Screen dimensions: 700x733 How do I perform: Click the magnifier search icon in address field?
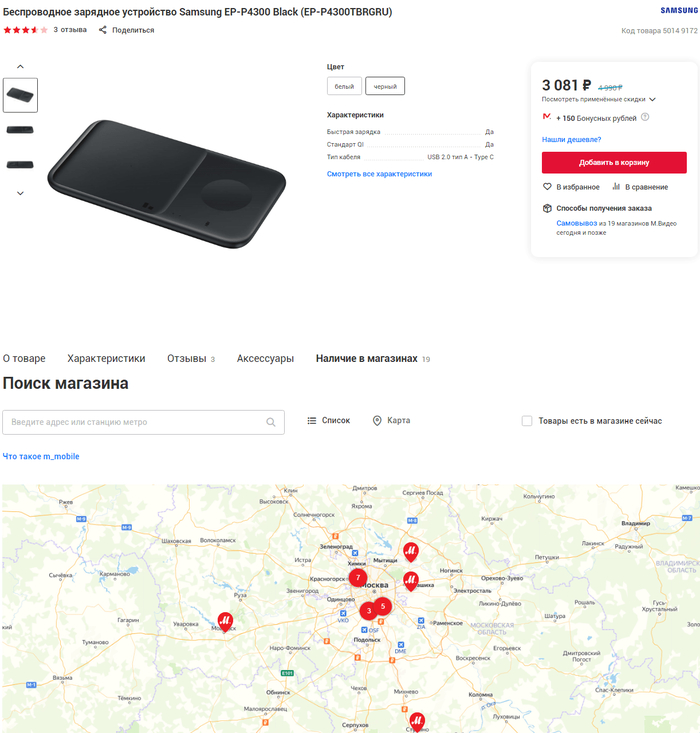[x=271, y=422]
